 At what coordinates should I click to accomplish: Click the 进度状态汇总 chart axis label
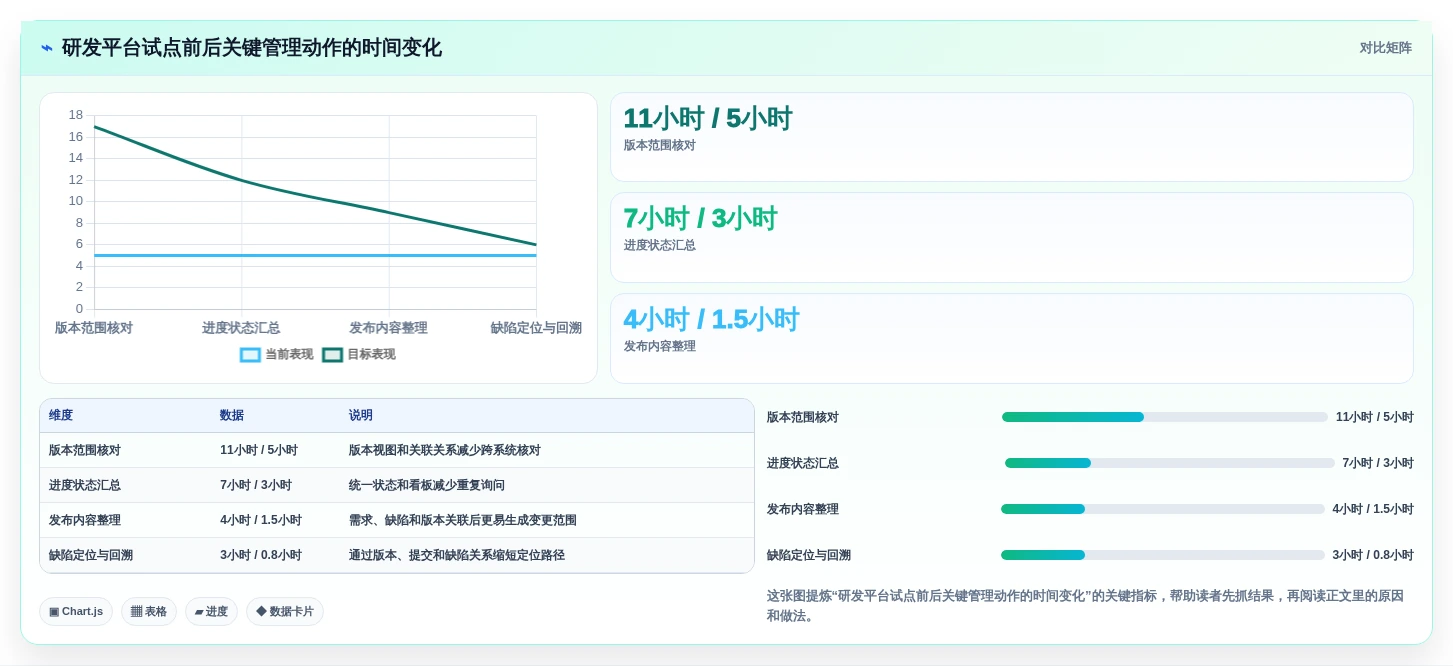click(241, 328)
